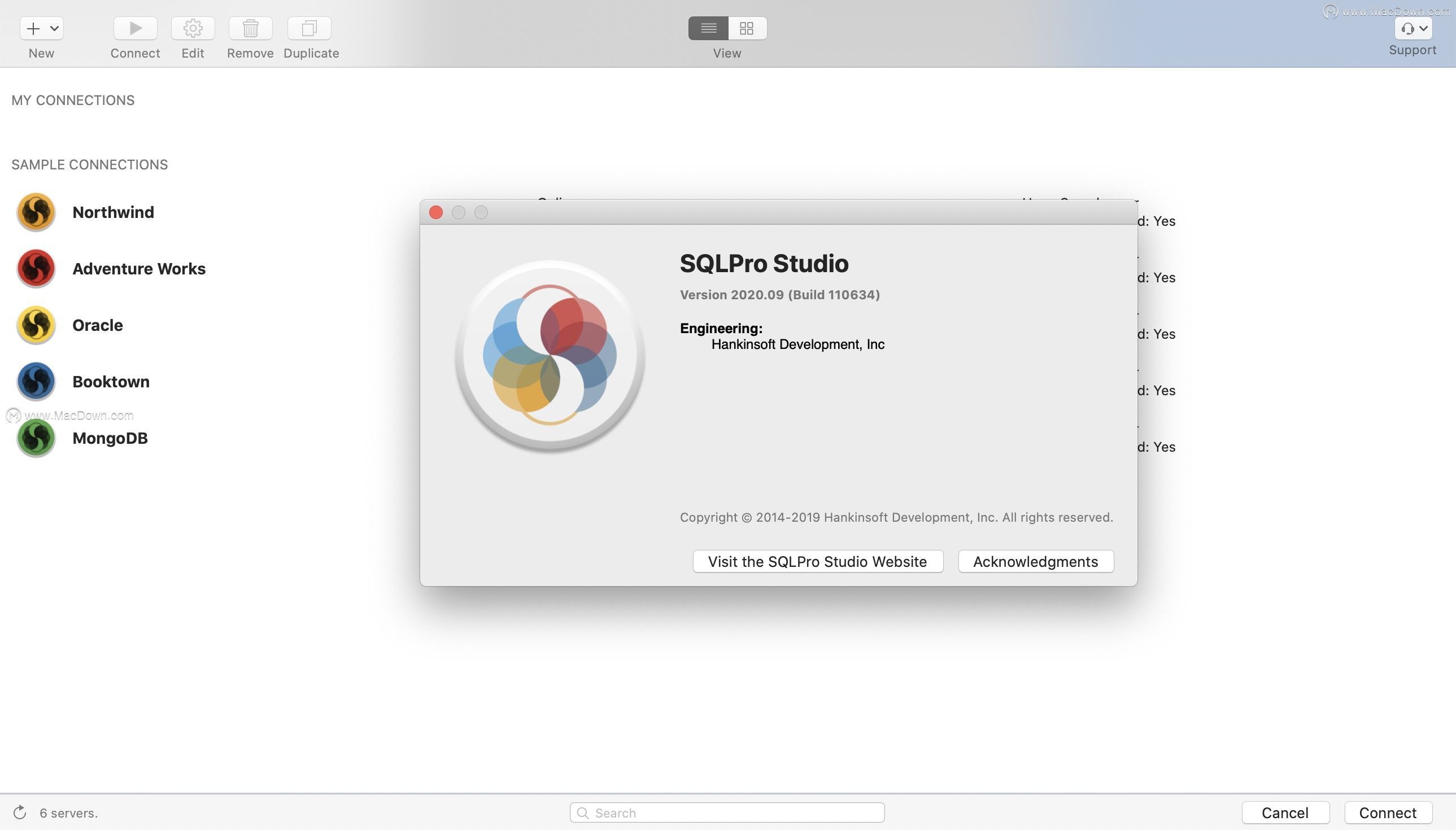The image size is (1456, 830).
Task: Switch to grid view
Action: [x=747, y=28]
